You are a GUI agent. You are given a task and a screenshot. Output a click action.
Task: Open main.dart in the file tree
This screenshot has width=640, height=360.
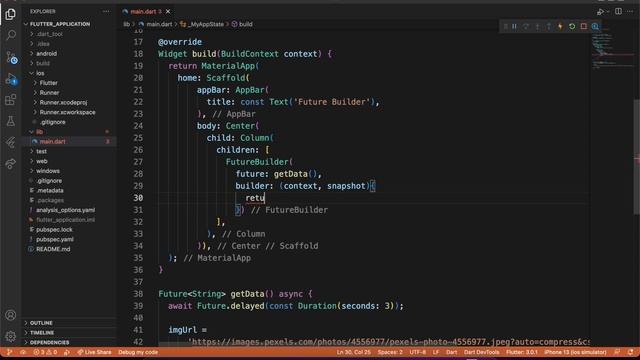click(69, 142)
